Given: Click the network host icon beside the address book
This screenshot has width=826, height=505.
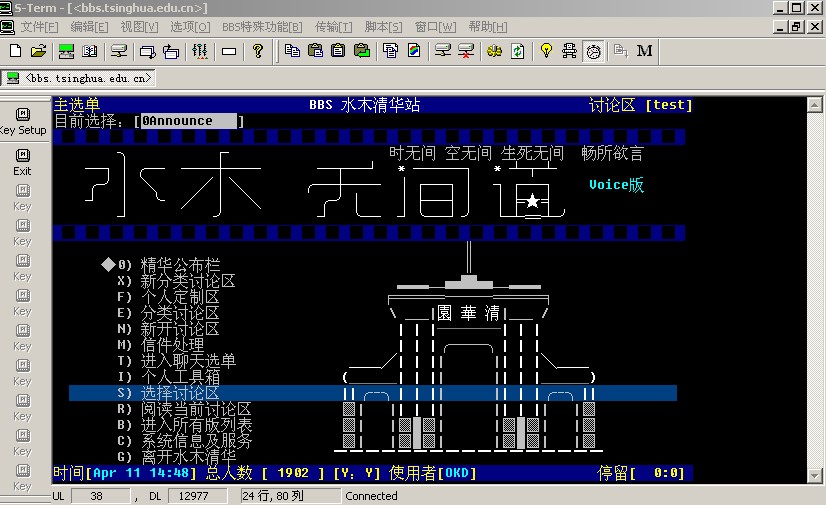Looking at the screenshot, I should (x=119, y=51).
